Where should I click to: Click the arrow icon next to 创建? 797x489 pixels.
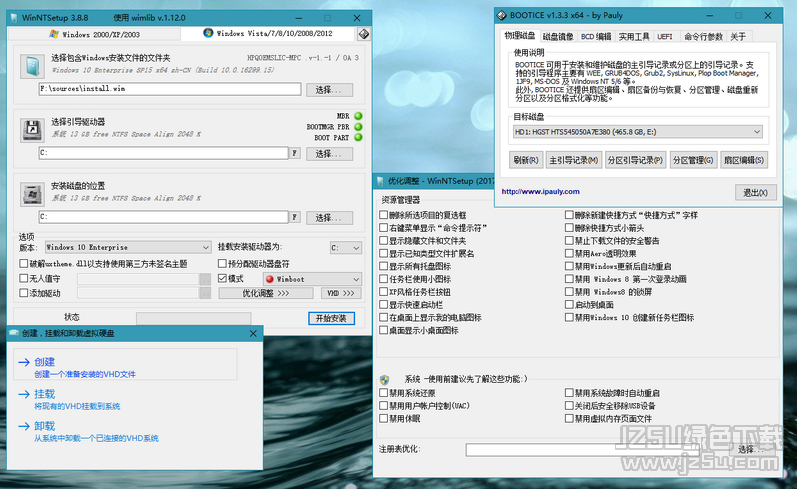[24, 362]
